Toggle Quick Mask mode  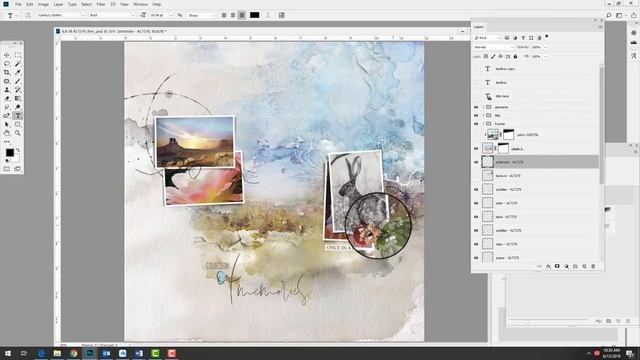[7, 169]
